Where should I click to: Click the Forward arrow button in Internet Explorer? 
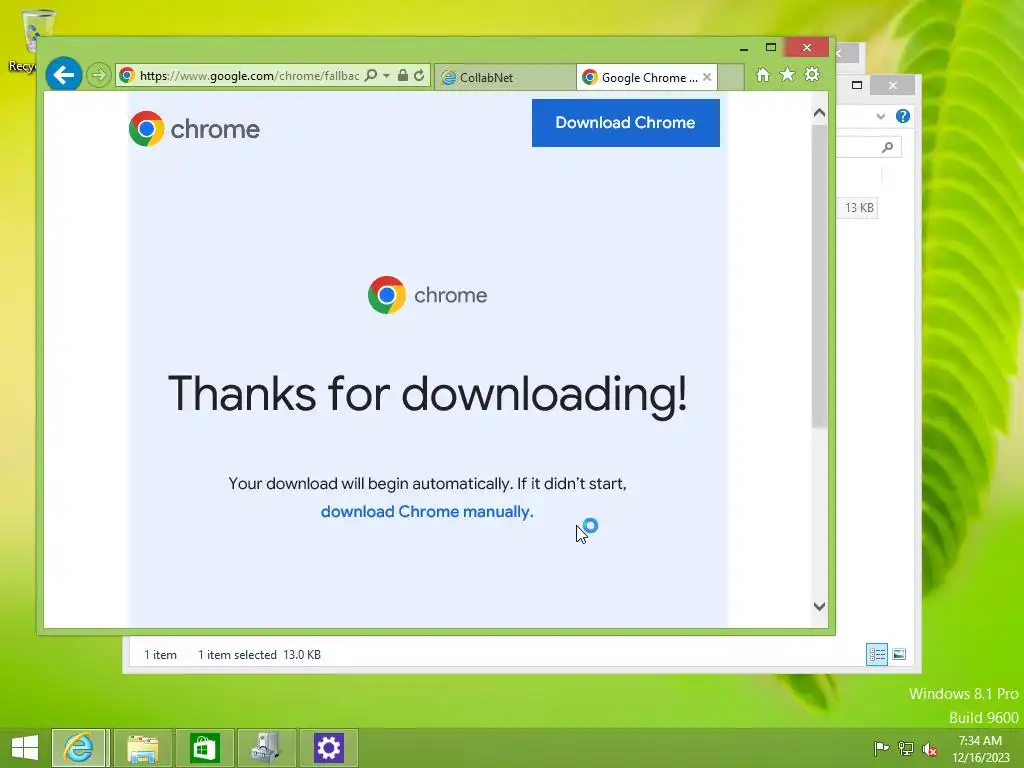coord(99,75)
